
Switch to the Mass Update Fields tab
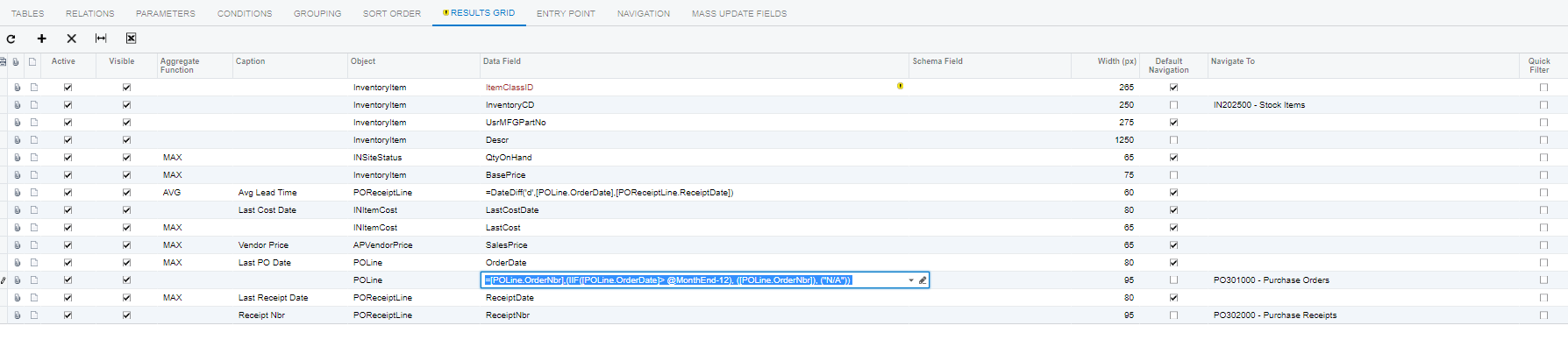pos(738,14)
